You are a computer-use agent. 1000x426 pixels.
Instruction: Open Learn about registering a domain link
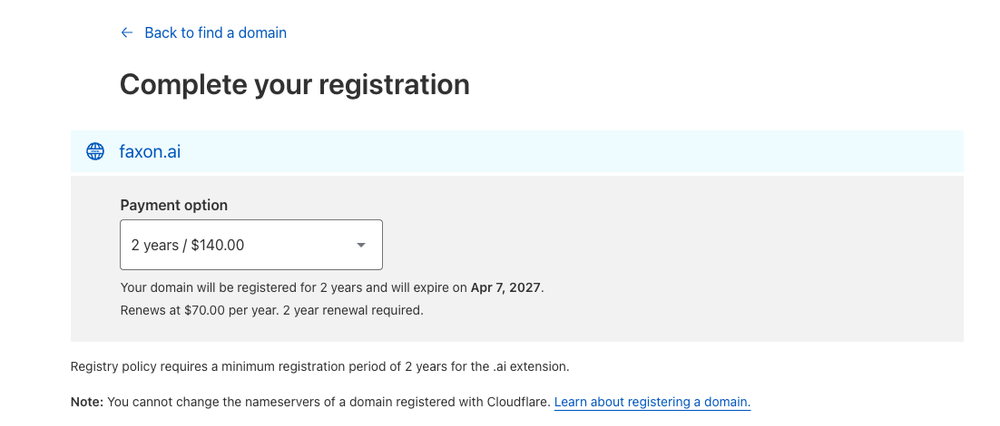point(652,402)
